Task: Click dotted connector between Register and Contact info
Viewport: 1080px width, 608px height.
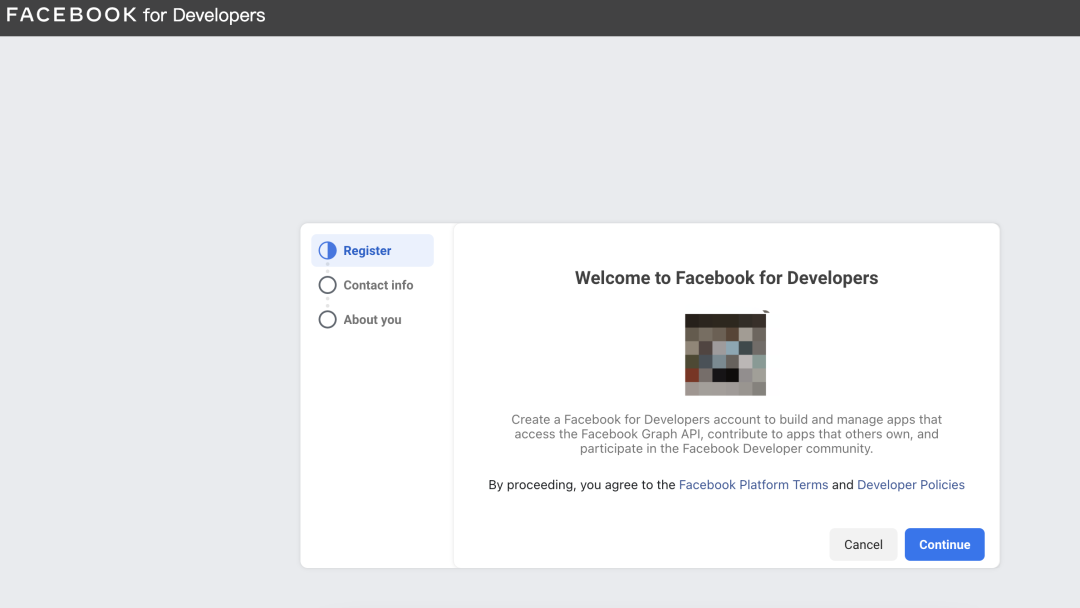Action: click(327, 268)
